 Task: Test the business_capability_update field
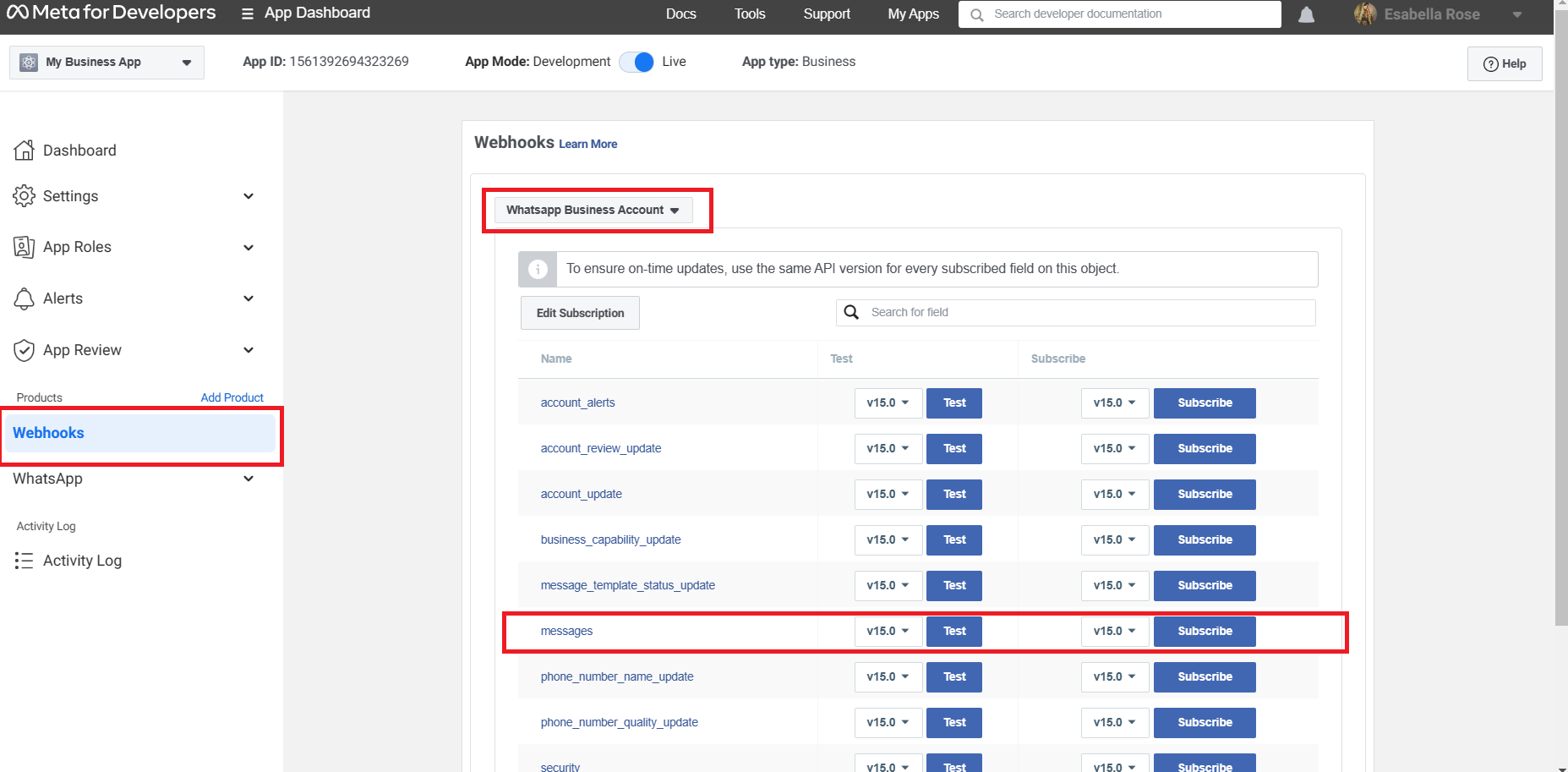pos(954,540)
